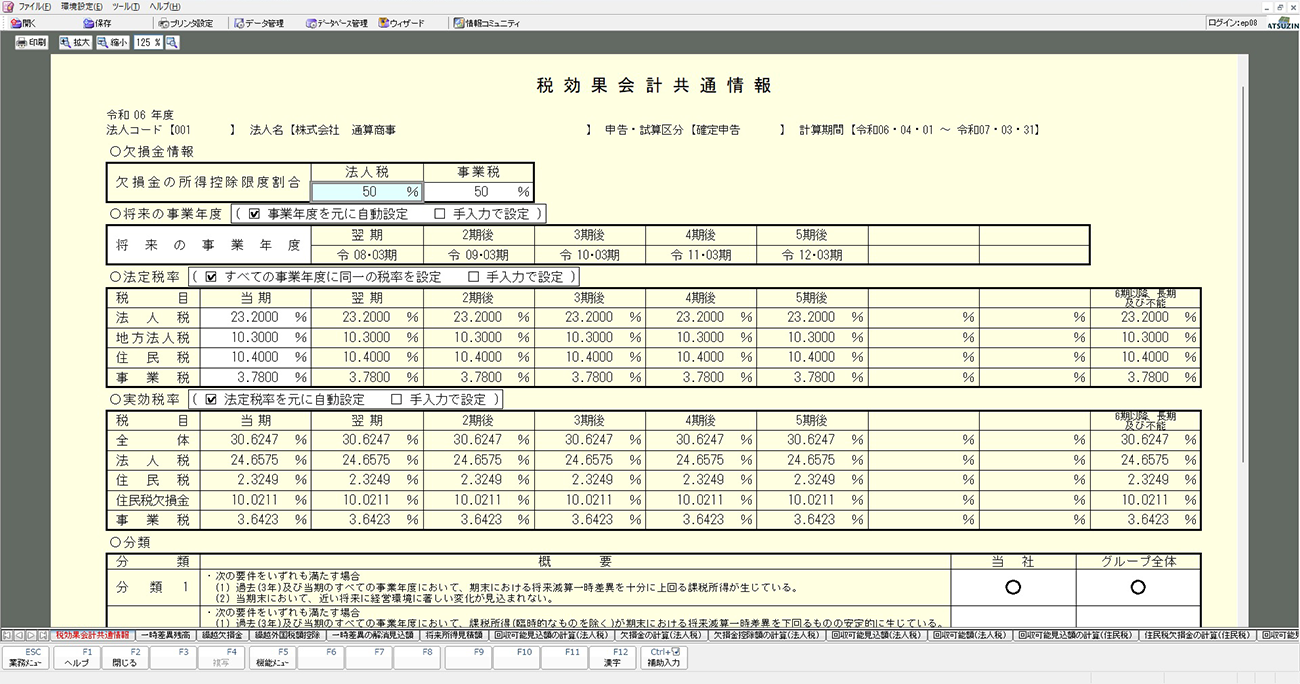Open the データ管理 data management tool
The image size is (1300, 684).
[x=258, y=23]
